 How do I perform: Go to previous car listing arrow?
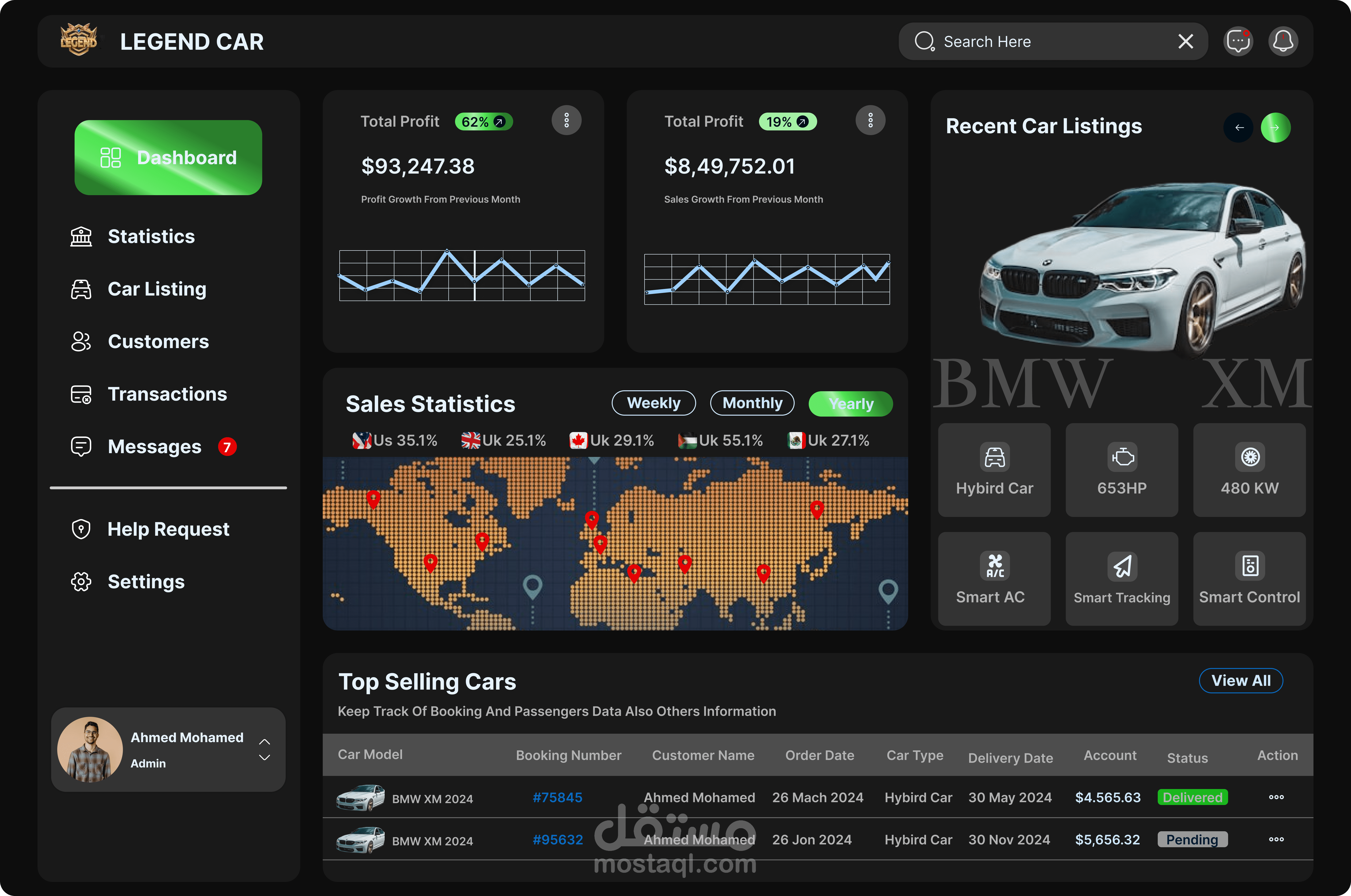[1238, 127]
